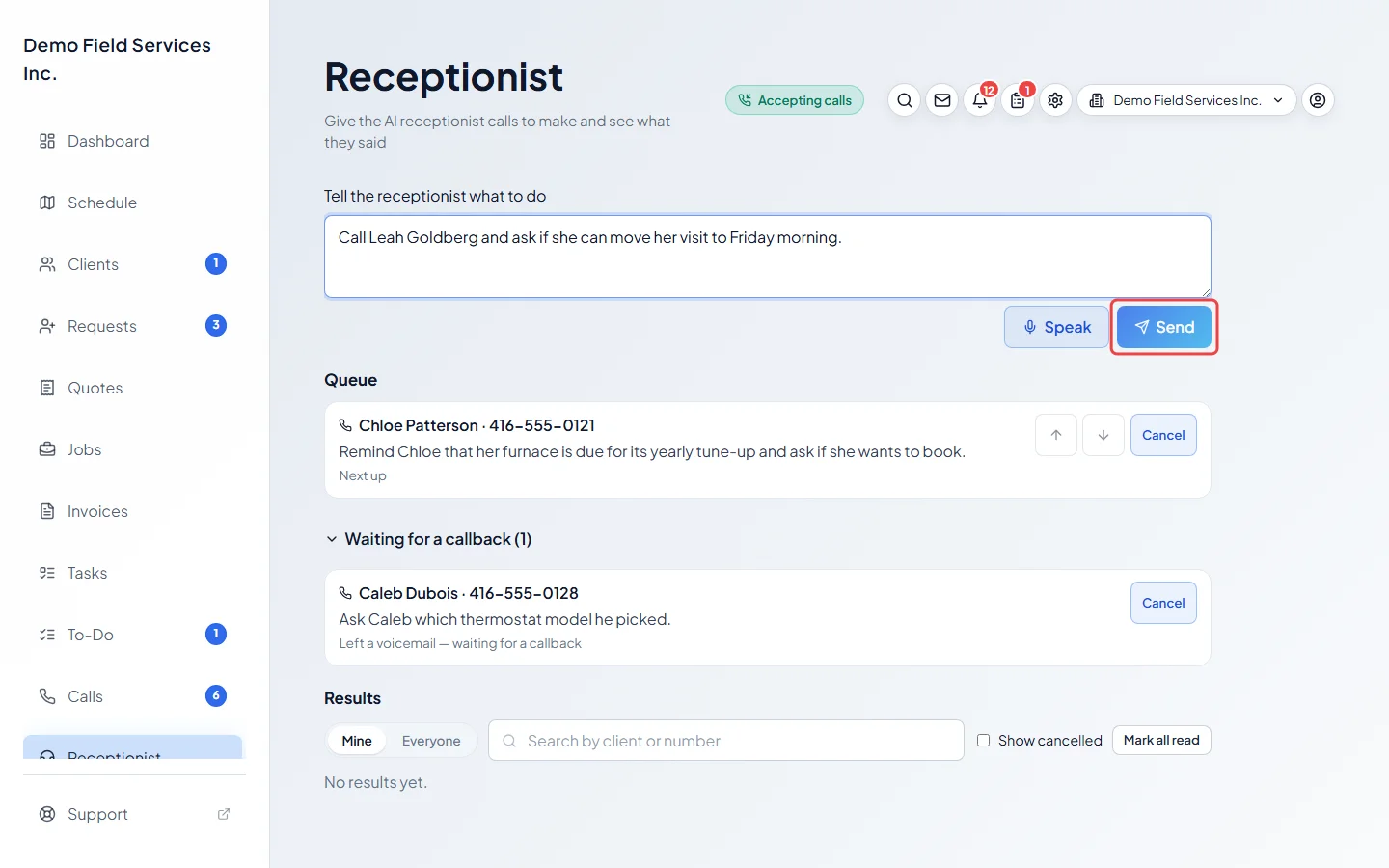Open To-Do in sidebar
This screenshot has height=868, width=1389.
[133, 635]
